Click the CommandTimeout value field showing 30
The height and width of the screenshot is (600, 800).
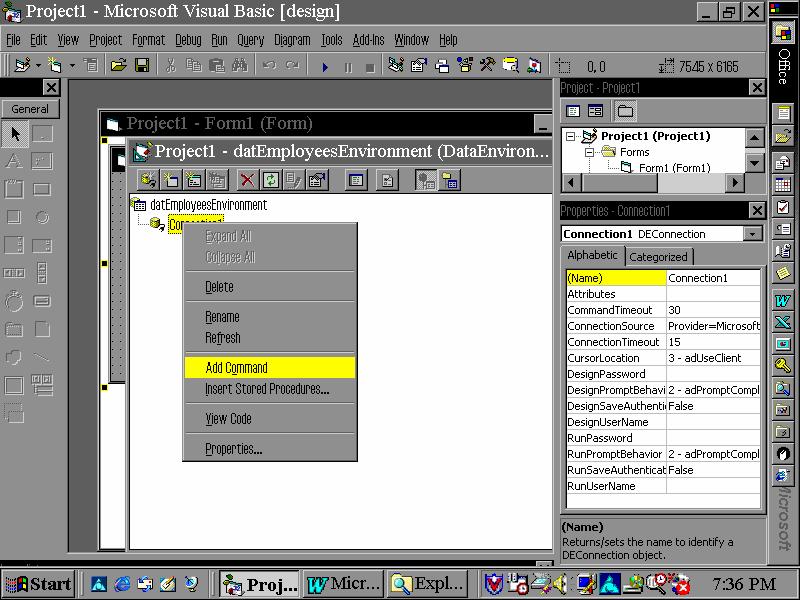(x=712, y=310)
